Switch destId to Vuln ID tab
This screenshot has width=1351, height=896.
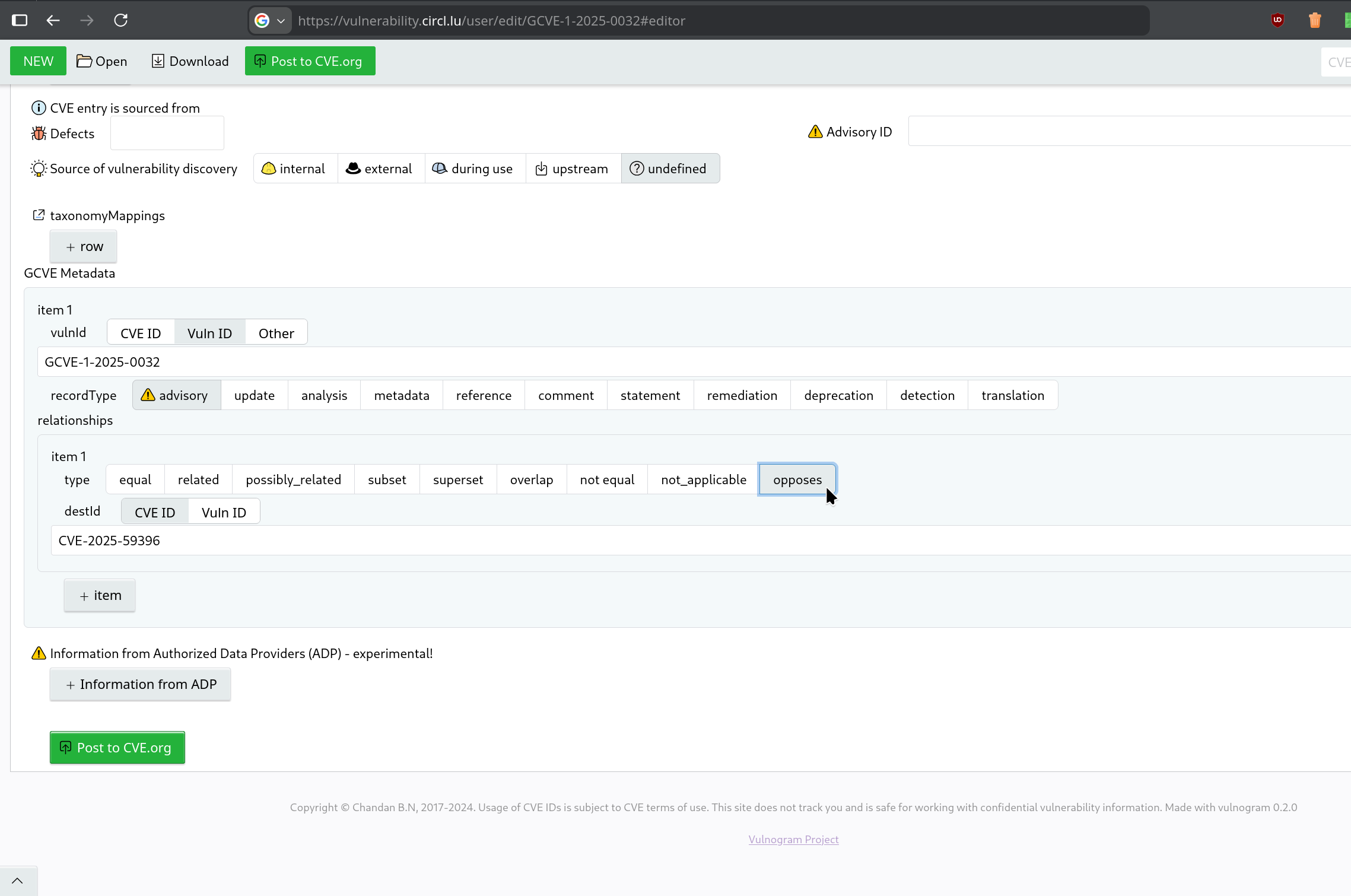click(224, 513)
